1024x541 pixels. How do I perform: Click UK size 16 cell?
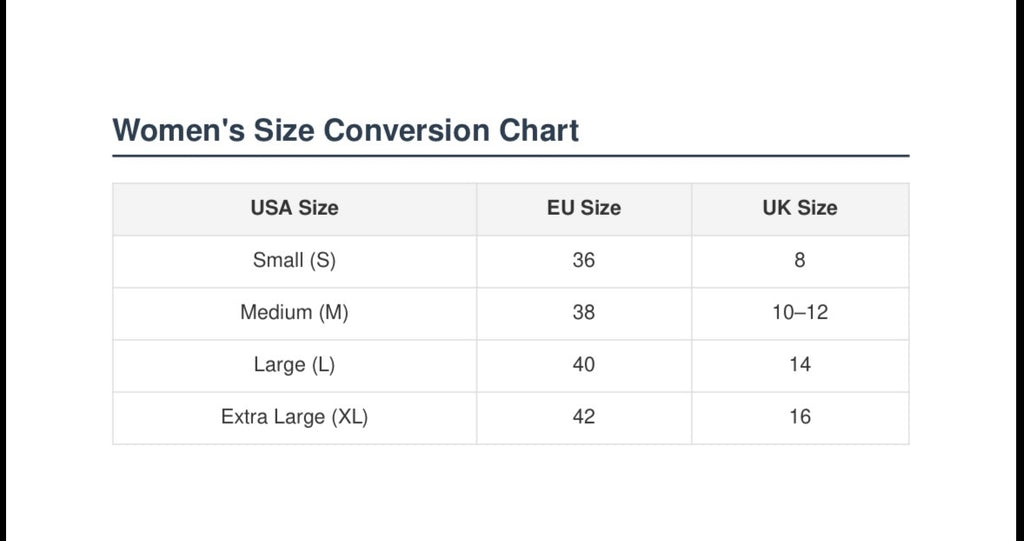[800, 418]
